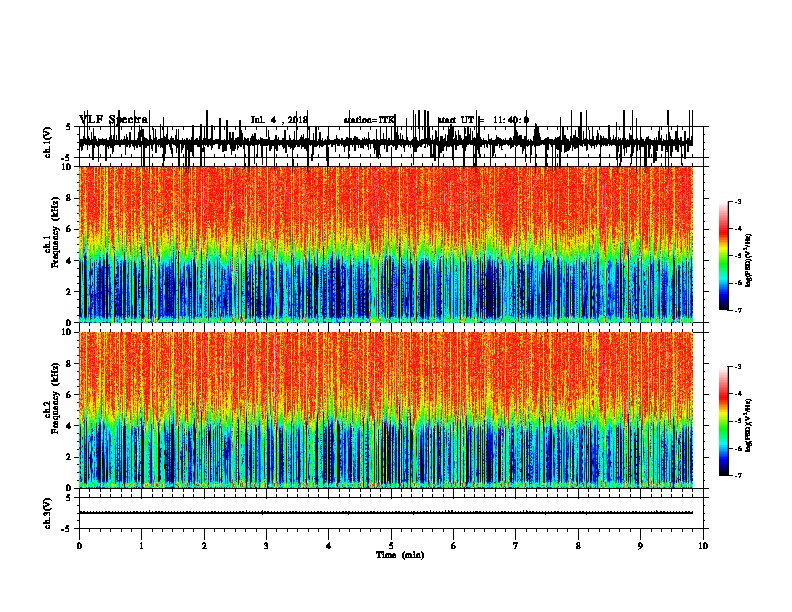
Task: Click the ch.2 spectrogram color bar
Action: (724, 421)
